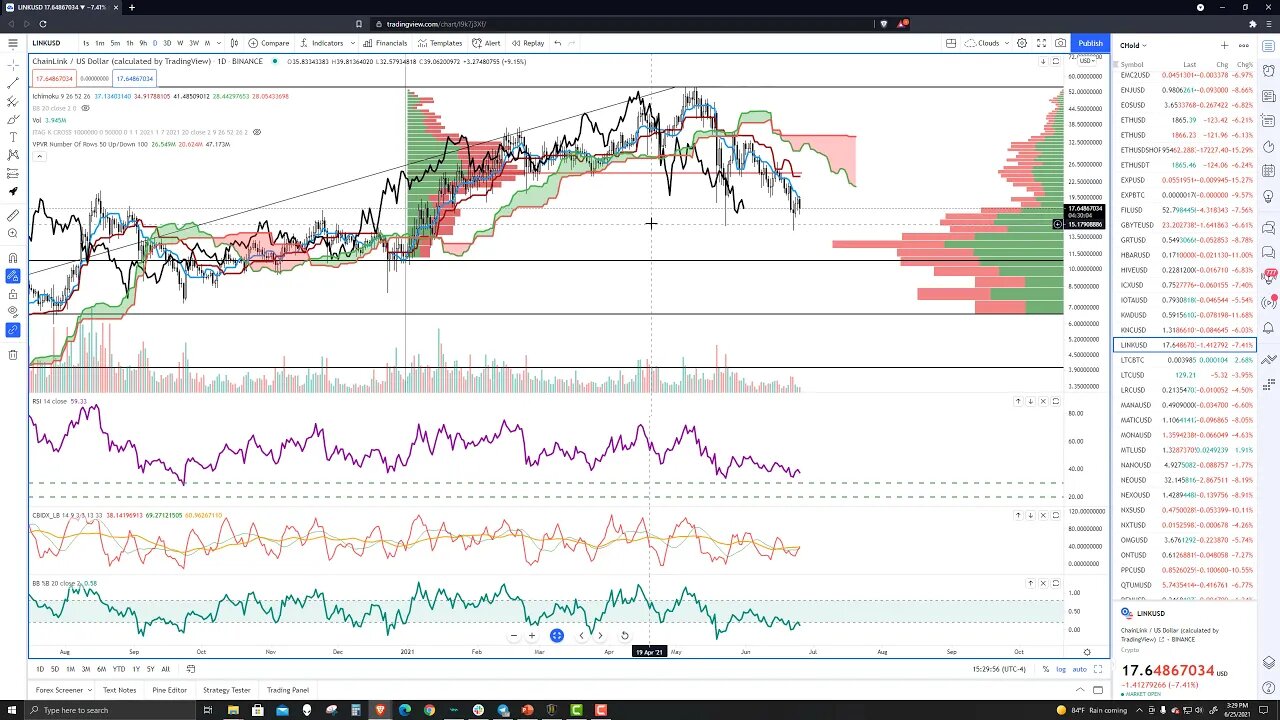Reset the chart view
1280x720 pixels.
point(625,635)
